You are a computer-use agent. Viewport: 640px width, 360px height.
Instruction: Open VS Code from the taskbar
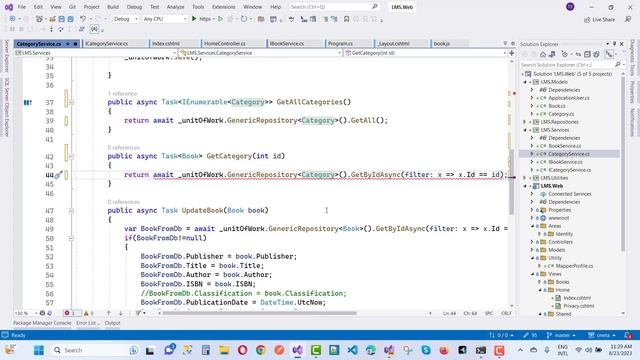353,350
